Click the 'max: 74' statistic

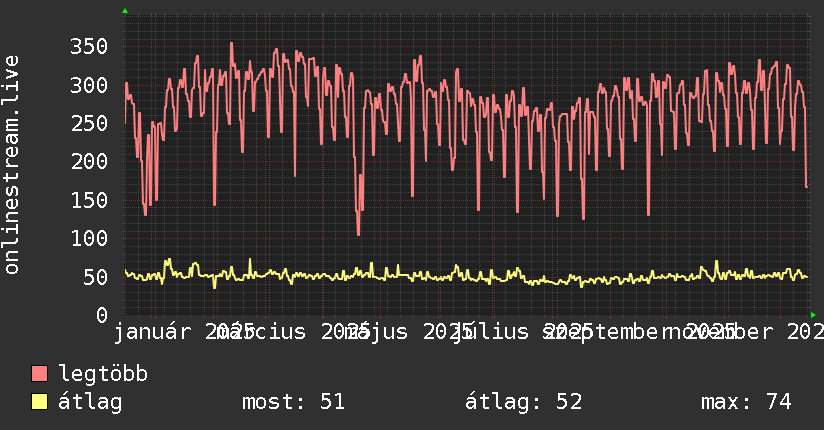[746, 402]
